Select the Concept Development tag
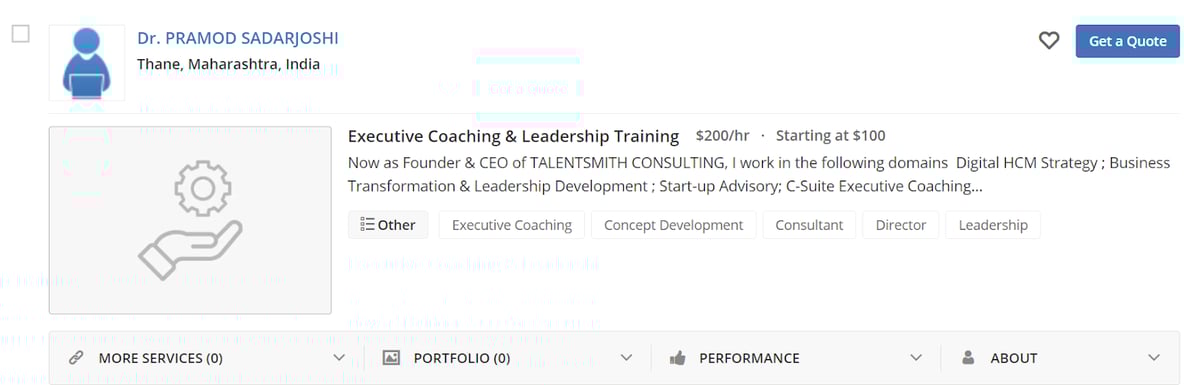The width and height of the screenshot is (1200, 385). [674, 225]
